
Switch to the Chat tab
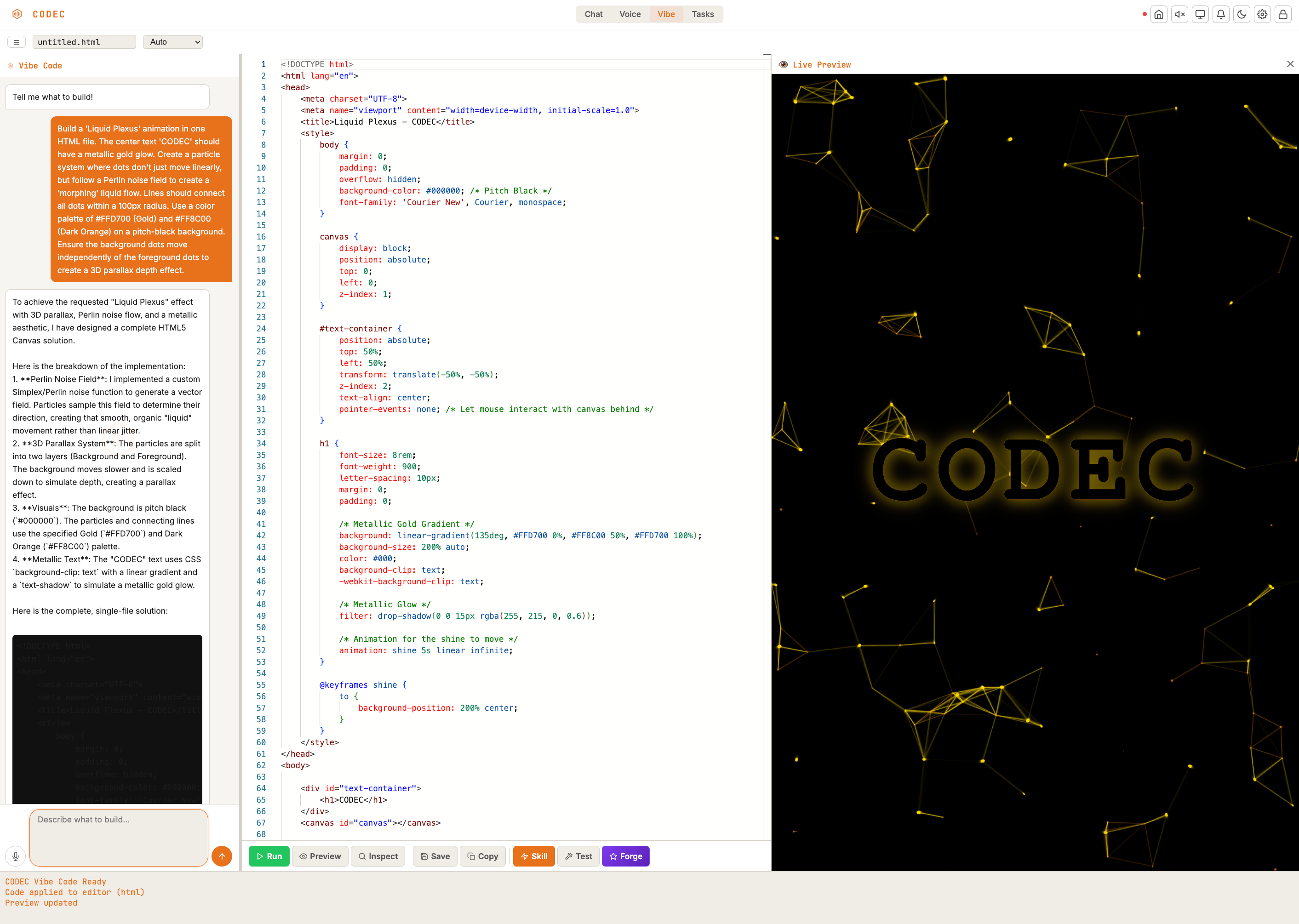tap(594, 14)
